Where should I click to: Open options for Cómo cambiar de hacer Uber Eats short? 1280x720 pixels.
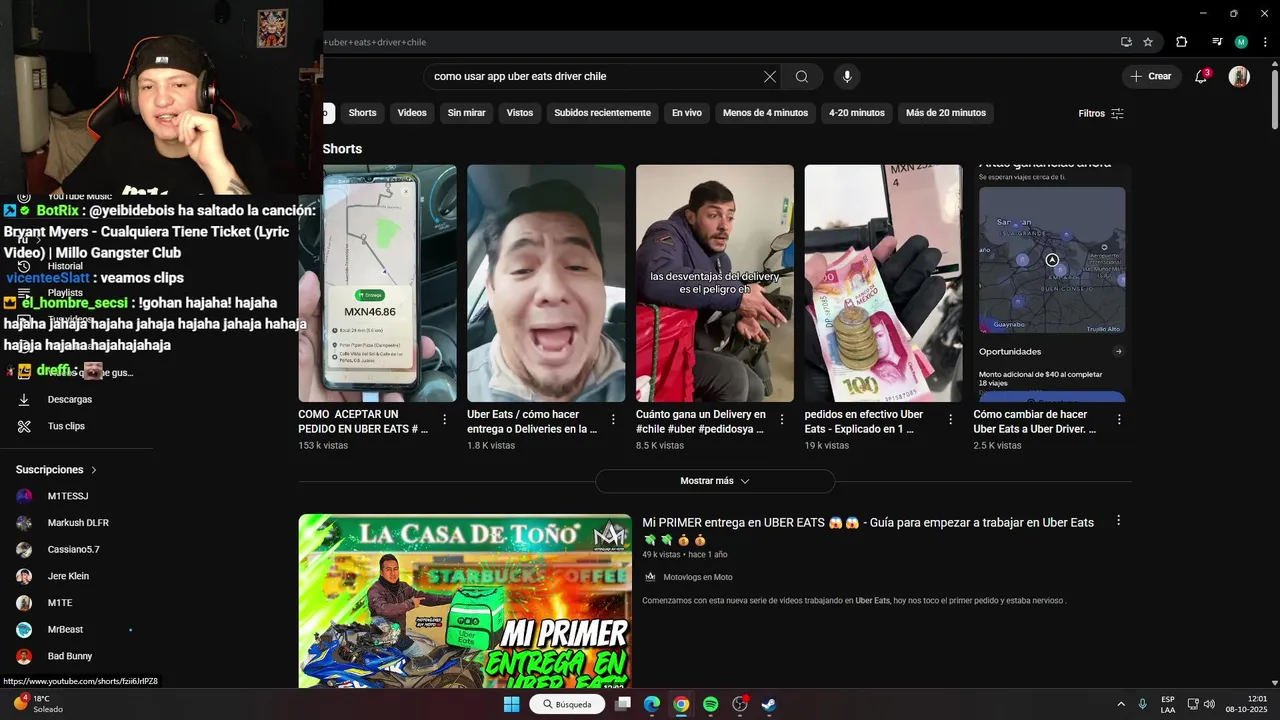click(x=1119, y=420)
